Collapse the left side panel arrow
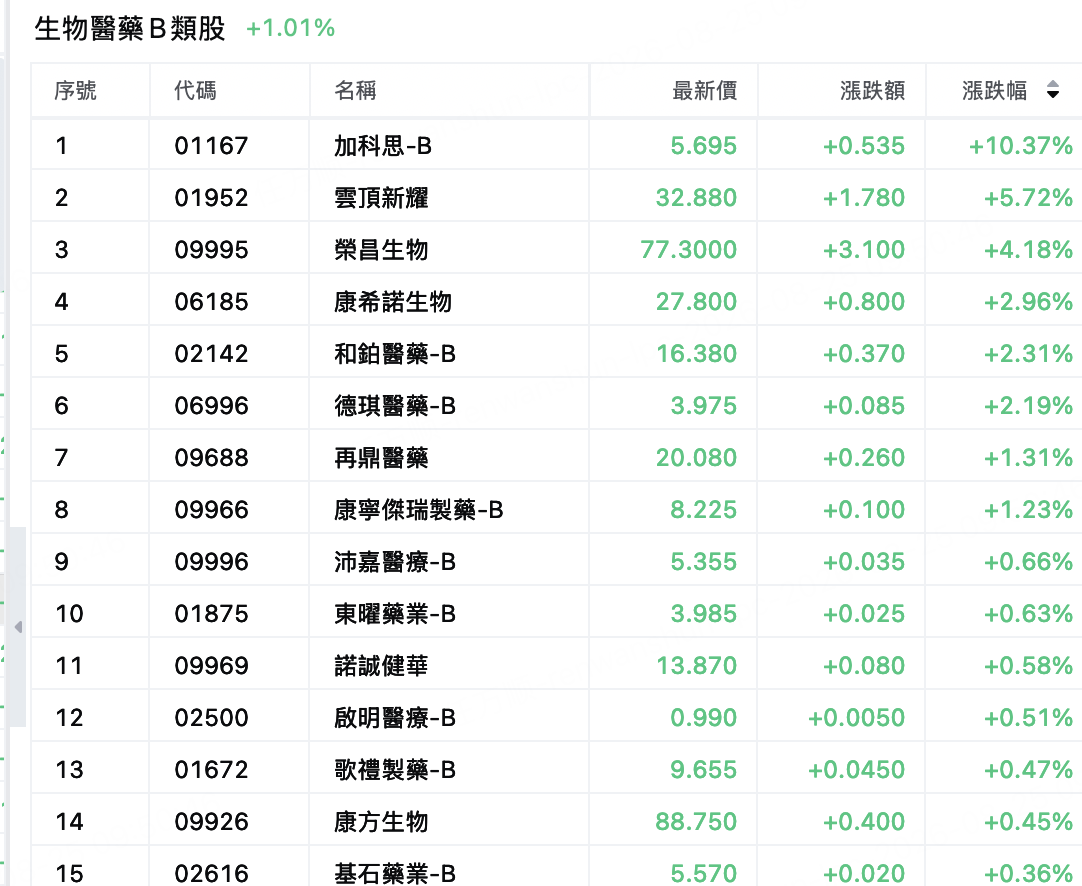The width and height of the screenshot is (1082, 886). click(x=18, y=627)
